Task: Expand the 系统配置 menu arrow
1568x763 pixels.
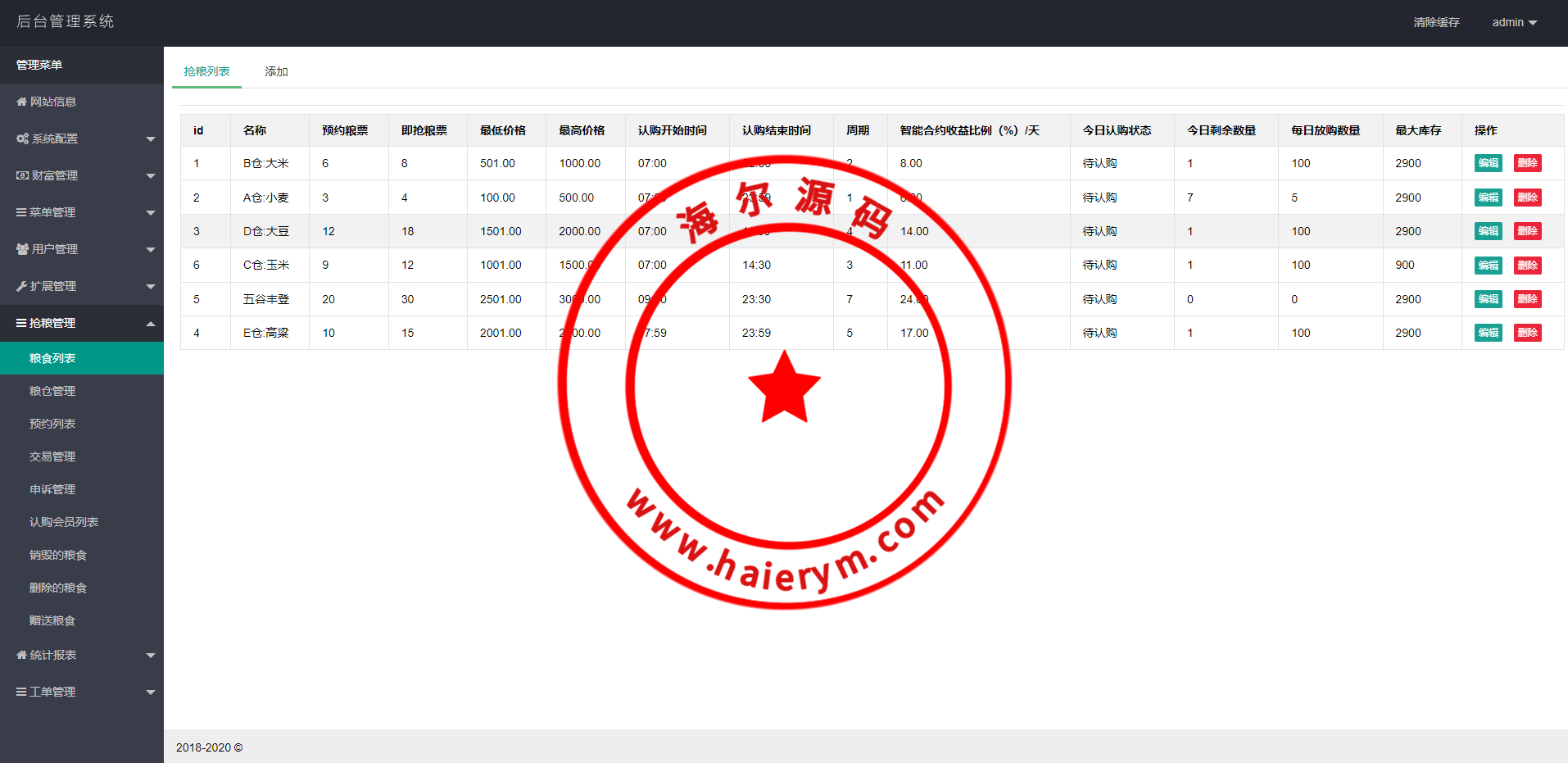Action: click(151, 139)
